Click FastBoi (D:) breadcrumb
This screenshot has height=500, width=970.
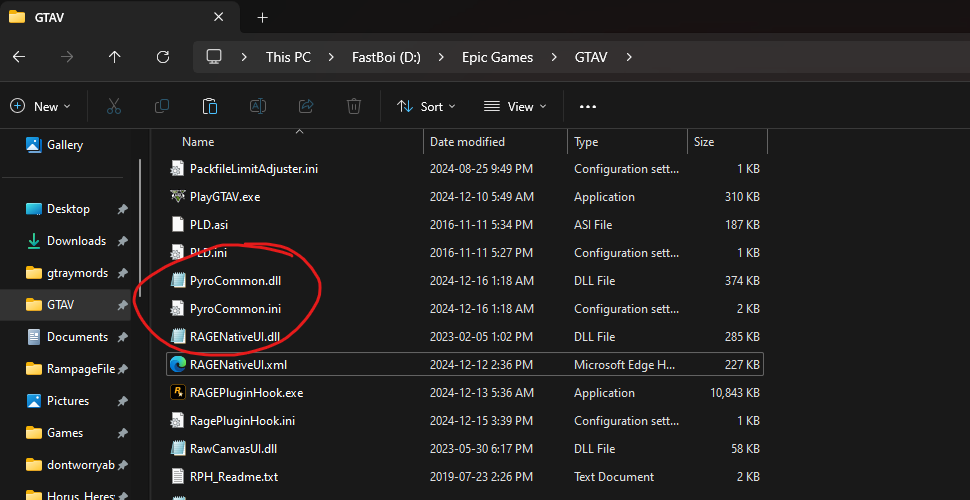pos(387,58)
